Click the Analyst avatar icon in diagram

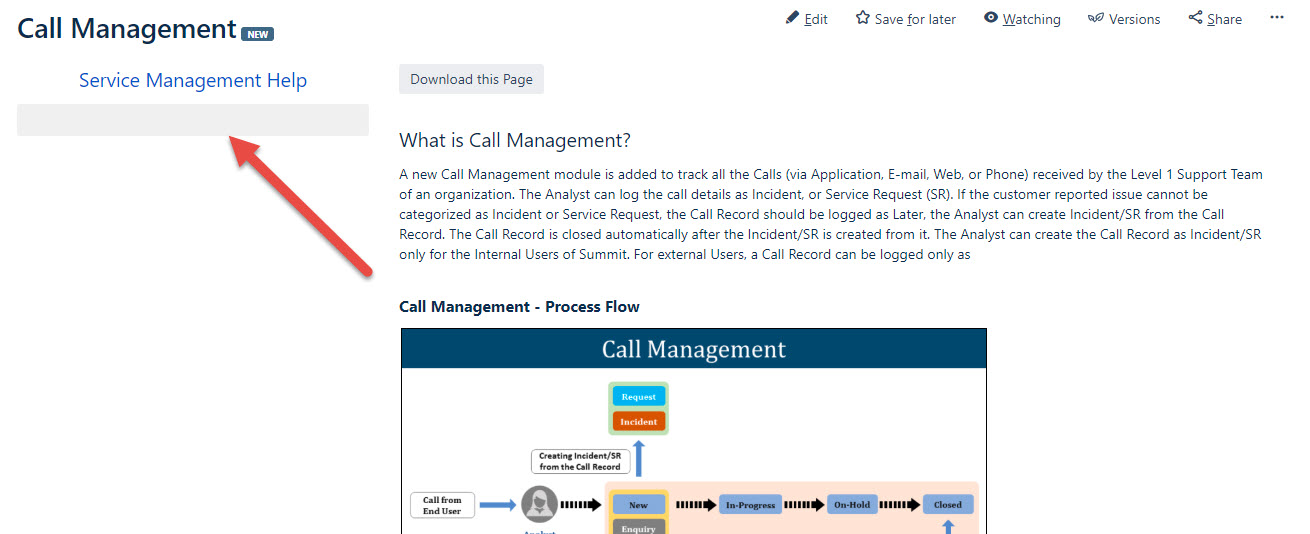point(540,505)
